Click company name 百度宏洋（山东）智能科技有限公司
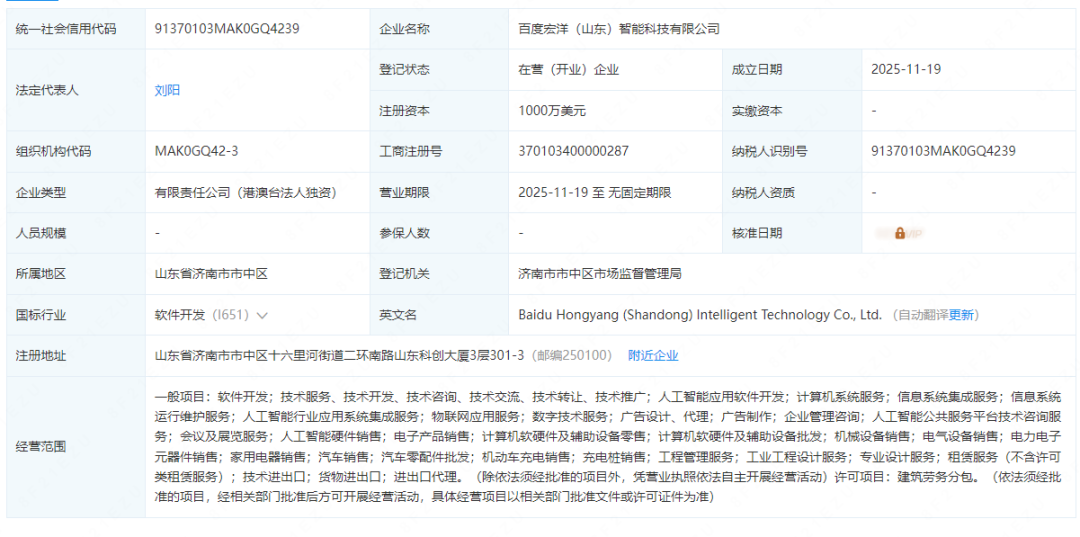Image resolution: width=1080 pixels, height=537 pixels. click(x=619, y=29)
